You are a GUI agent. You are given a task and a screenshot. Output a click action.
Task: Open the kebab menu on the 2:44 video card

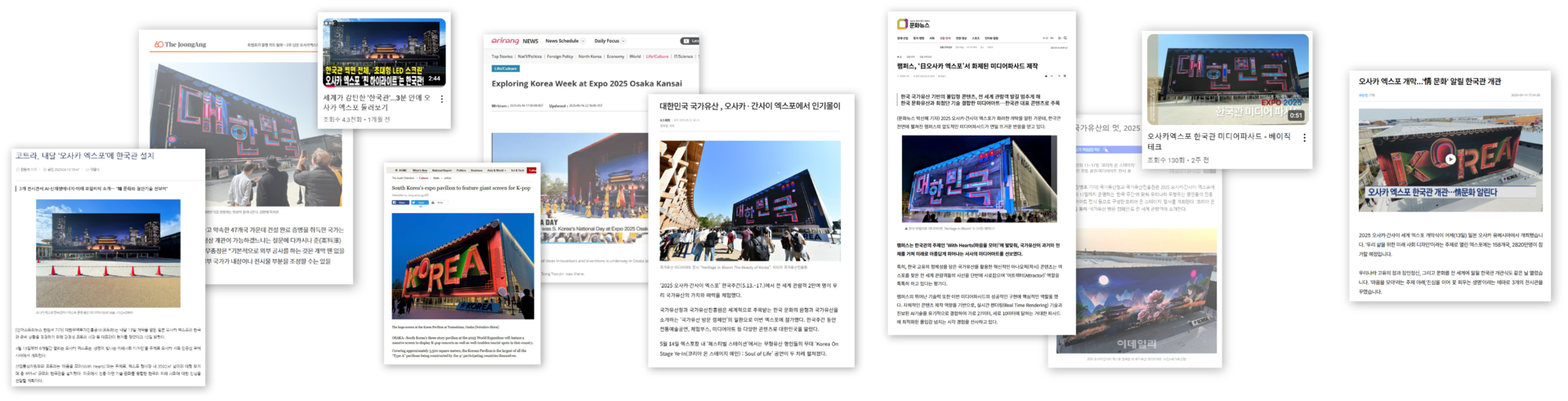tap(442, 99)
